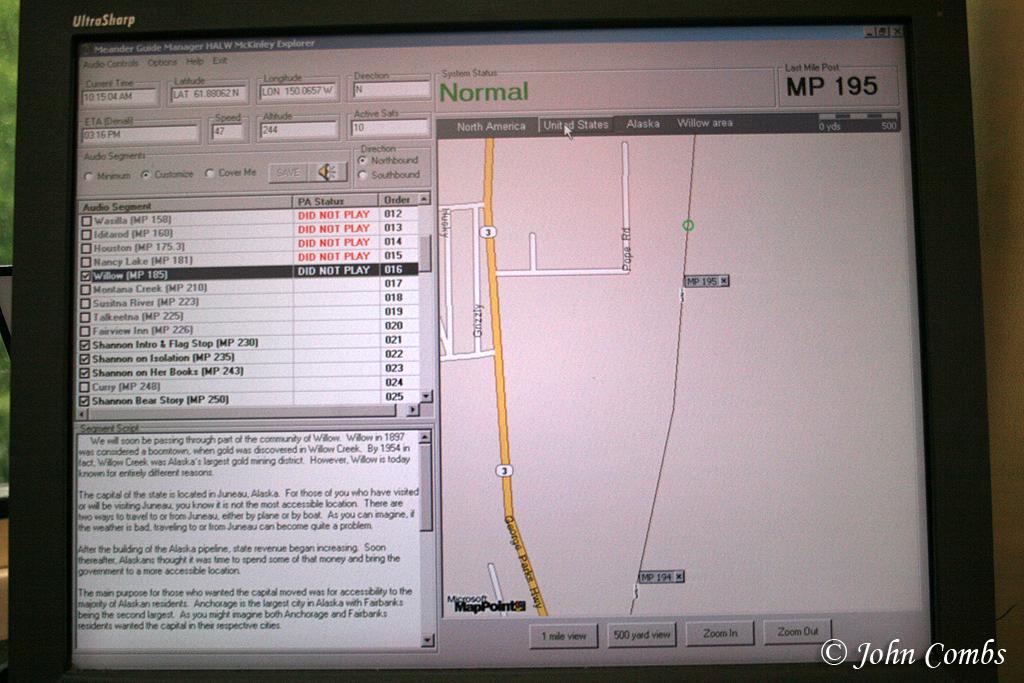Click the Latitude field
The width and height of the screenshot is (1024, 683).
[x=208, y=93]
